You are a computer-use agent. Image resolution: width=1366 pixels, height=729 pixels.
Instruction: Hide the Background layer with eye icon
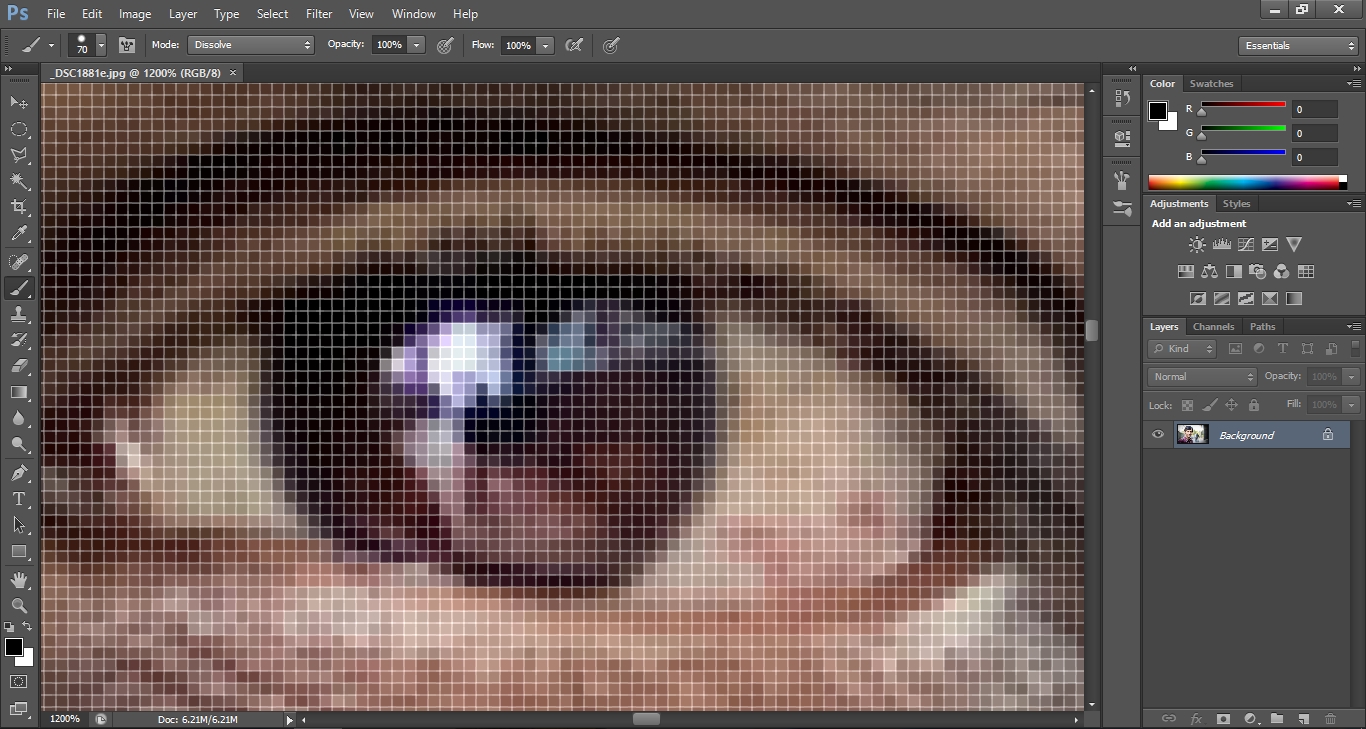[1158, 435]
